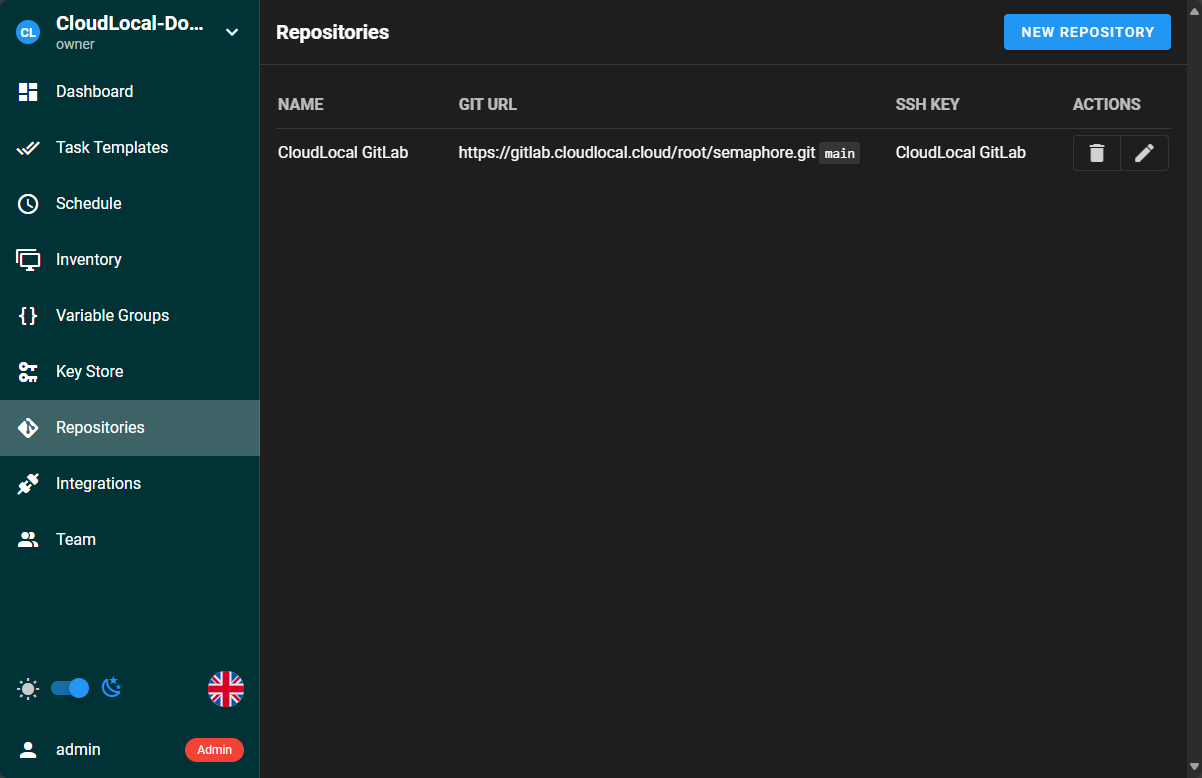
Task: Click the ACTIONS column header
Action: tap(1107, 104)
